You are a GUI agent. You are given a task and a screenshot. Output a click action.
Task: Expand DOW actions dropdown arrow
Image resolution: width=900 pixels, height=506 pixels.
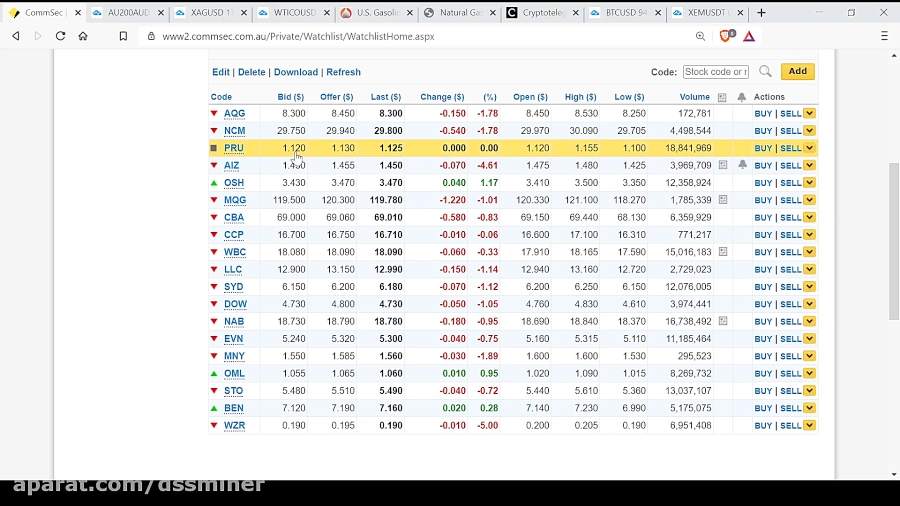pos(809,304)
